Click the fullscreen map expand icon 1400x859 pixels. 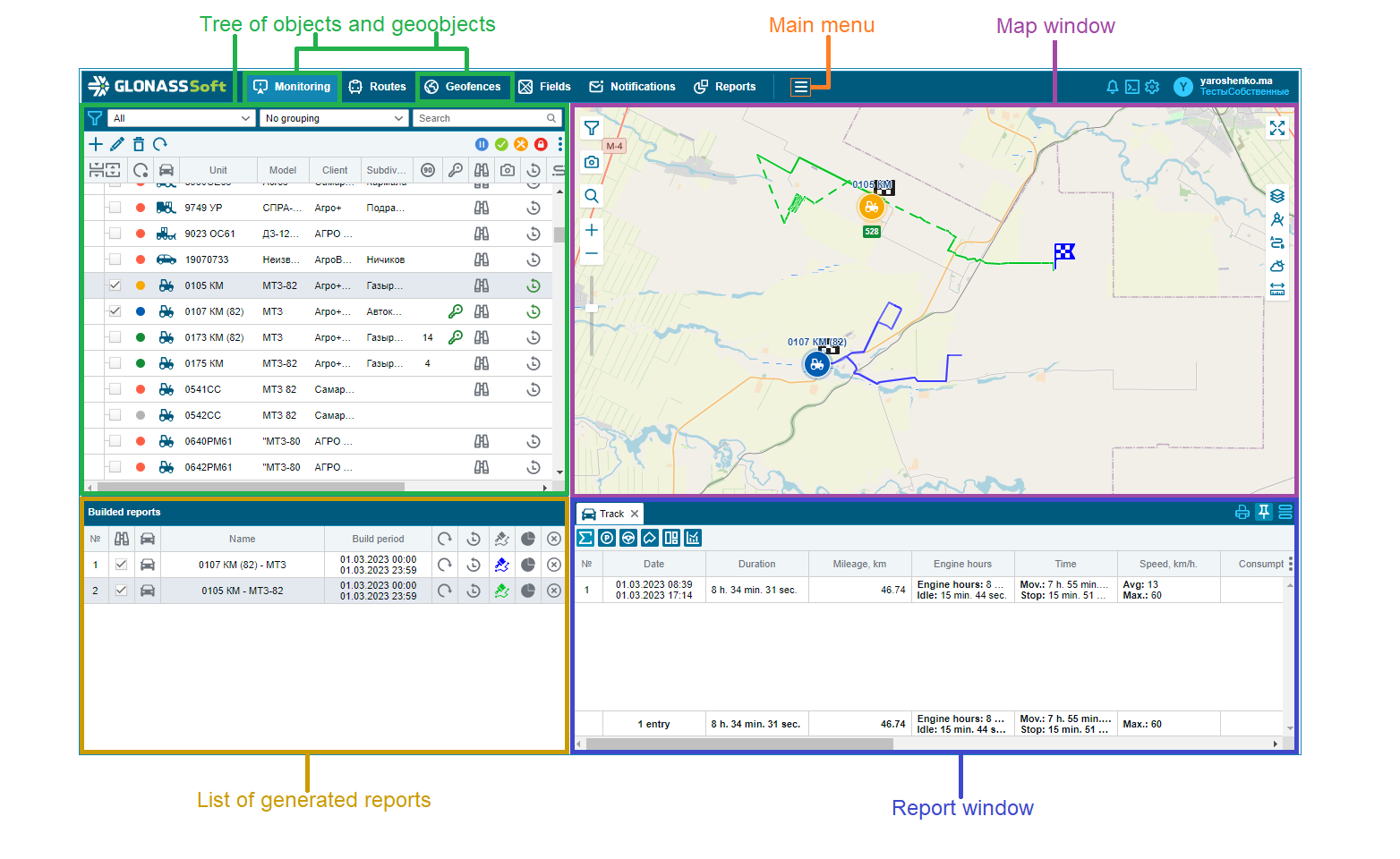(1277, 129)
